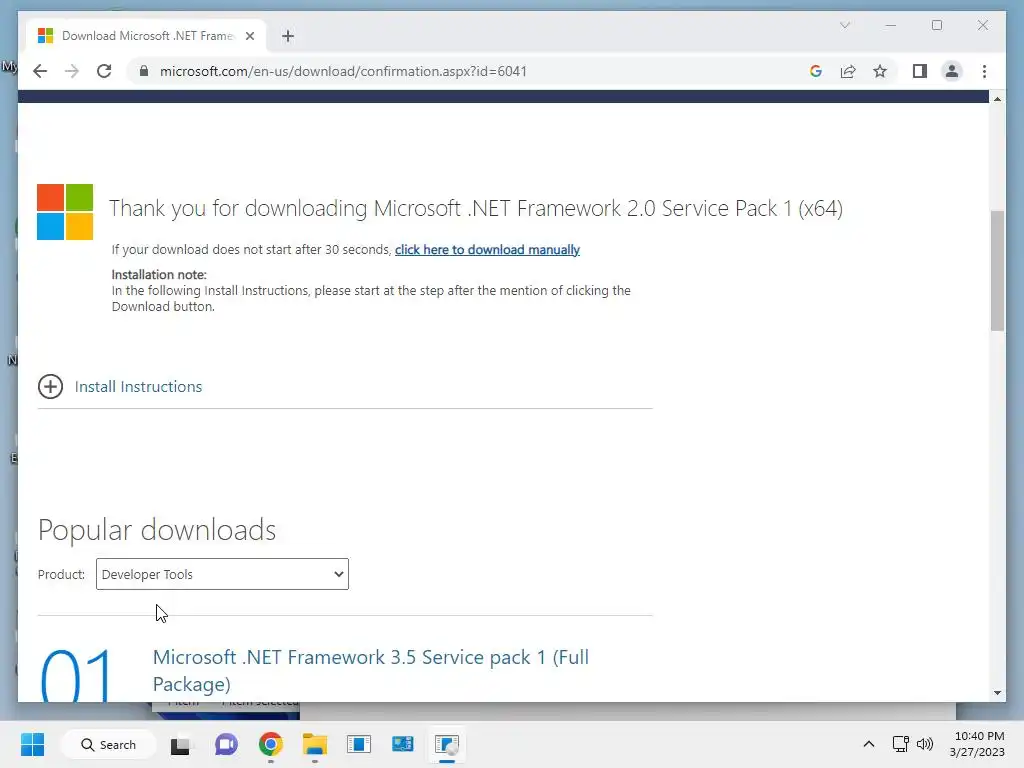This screenshot has height=768, width=1024.
Task: Click the Popular downloads heading
Action: (157, 530)
